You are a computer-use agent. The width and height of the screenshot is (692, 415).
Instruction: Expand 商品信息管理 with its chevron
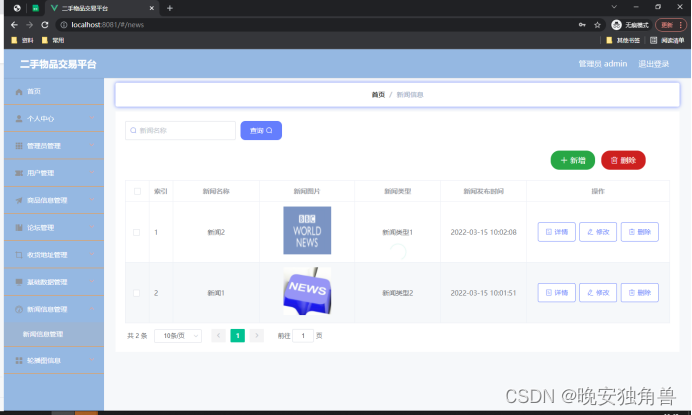tap(92, 200)
